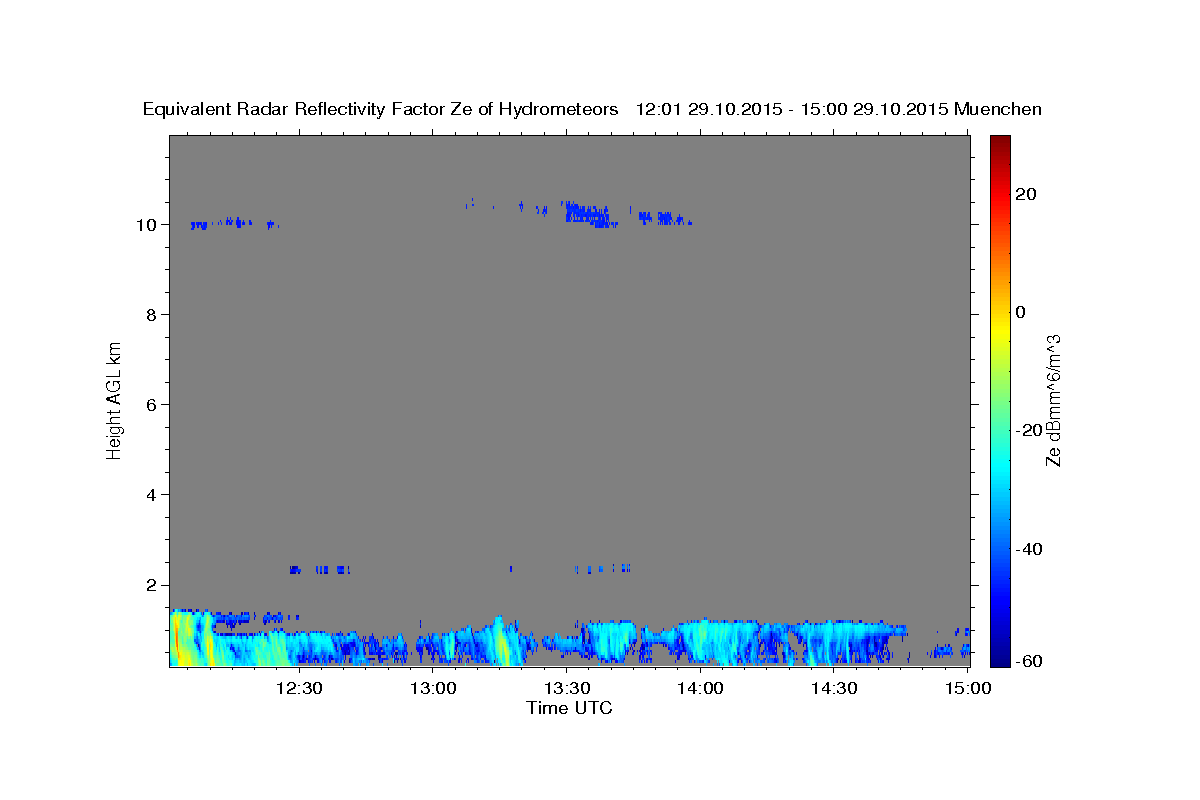The width and height of the screenshot is (1200, 800).
Task: Click the colorbar tick value 0
Action: pos(1020,312)
